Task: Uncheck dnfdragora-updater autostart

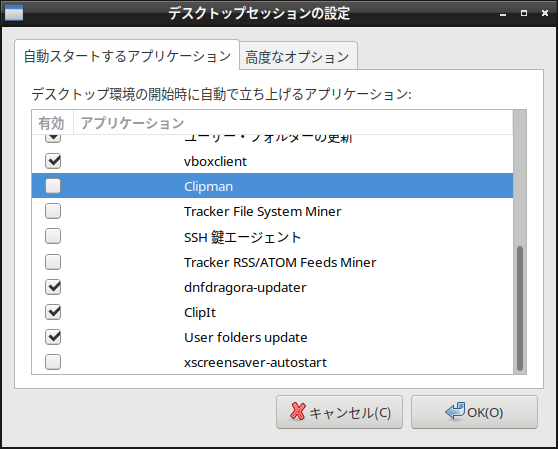Action: coord(53,287)
